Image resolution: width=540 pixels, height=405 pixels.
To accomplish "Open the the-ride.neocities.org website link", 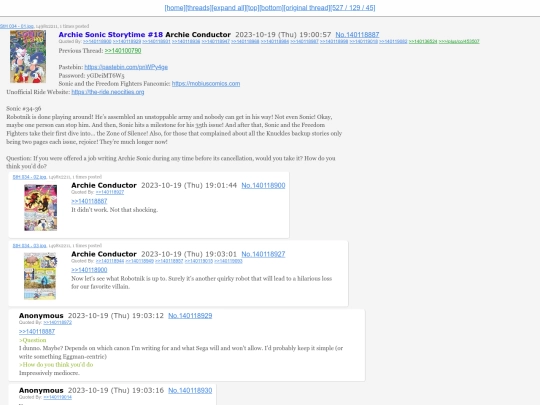I will 108,92.
